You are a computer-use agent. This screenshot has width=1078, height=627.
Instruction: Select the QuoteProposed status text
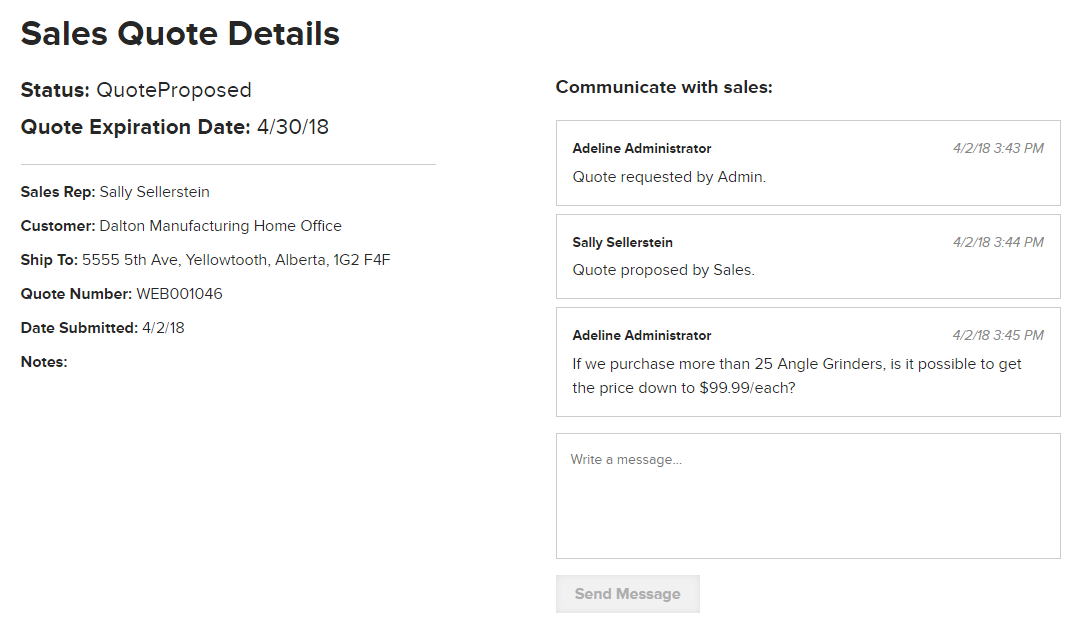[x=173, y=90]
